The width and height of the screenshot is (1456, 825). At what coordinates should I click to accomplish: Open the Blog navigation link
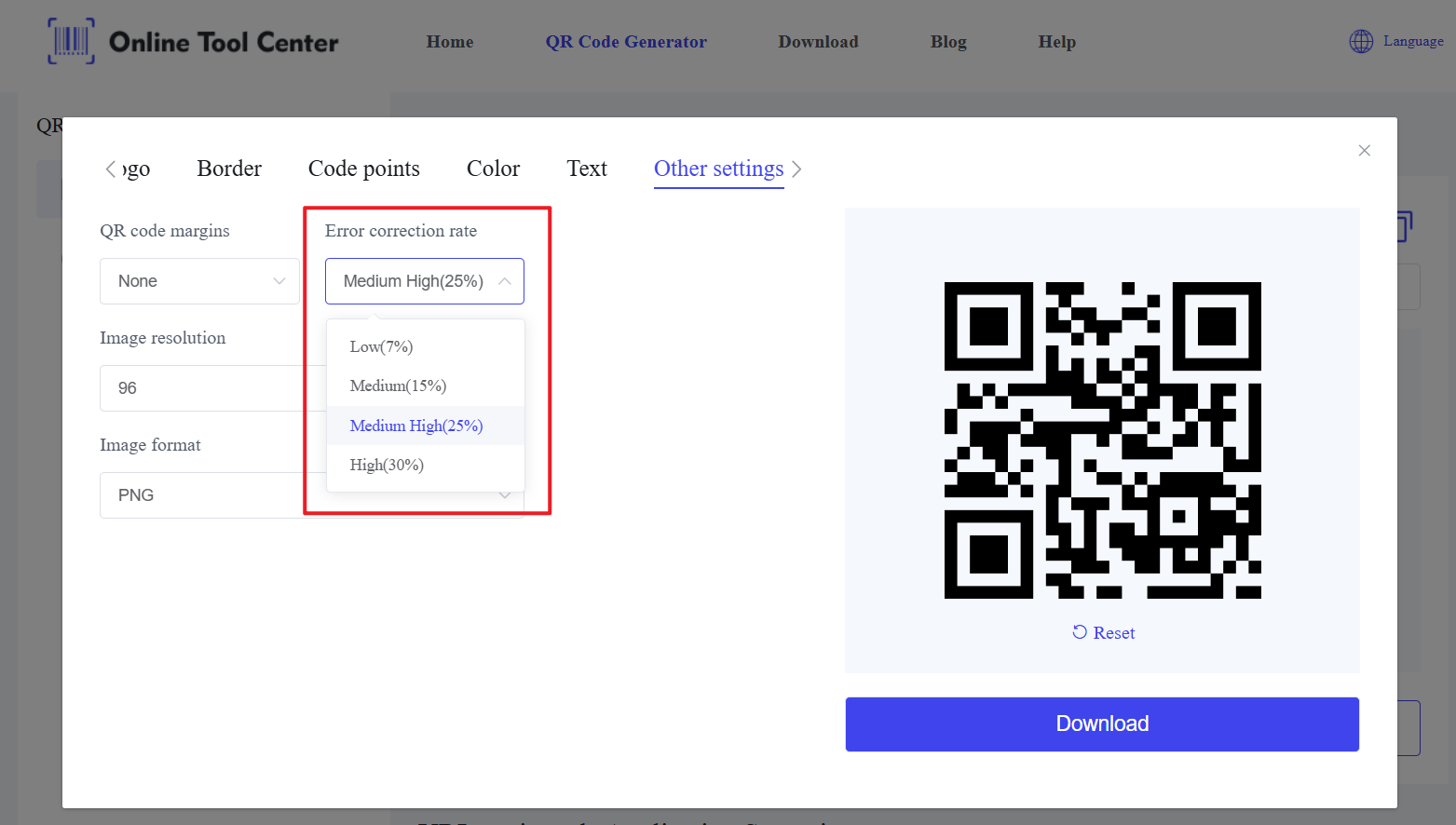[x=948, y=42]
